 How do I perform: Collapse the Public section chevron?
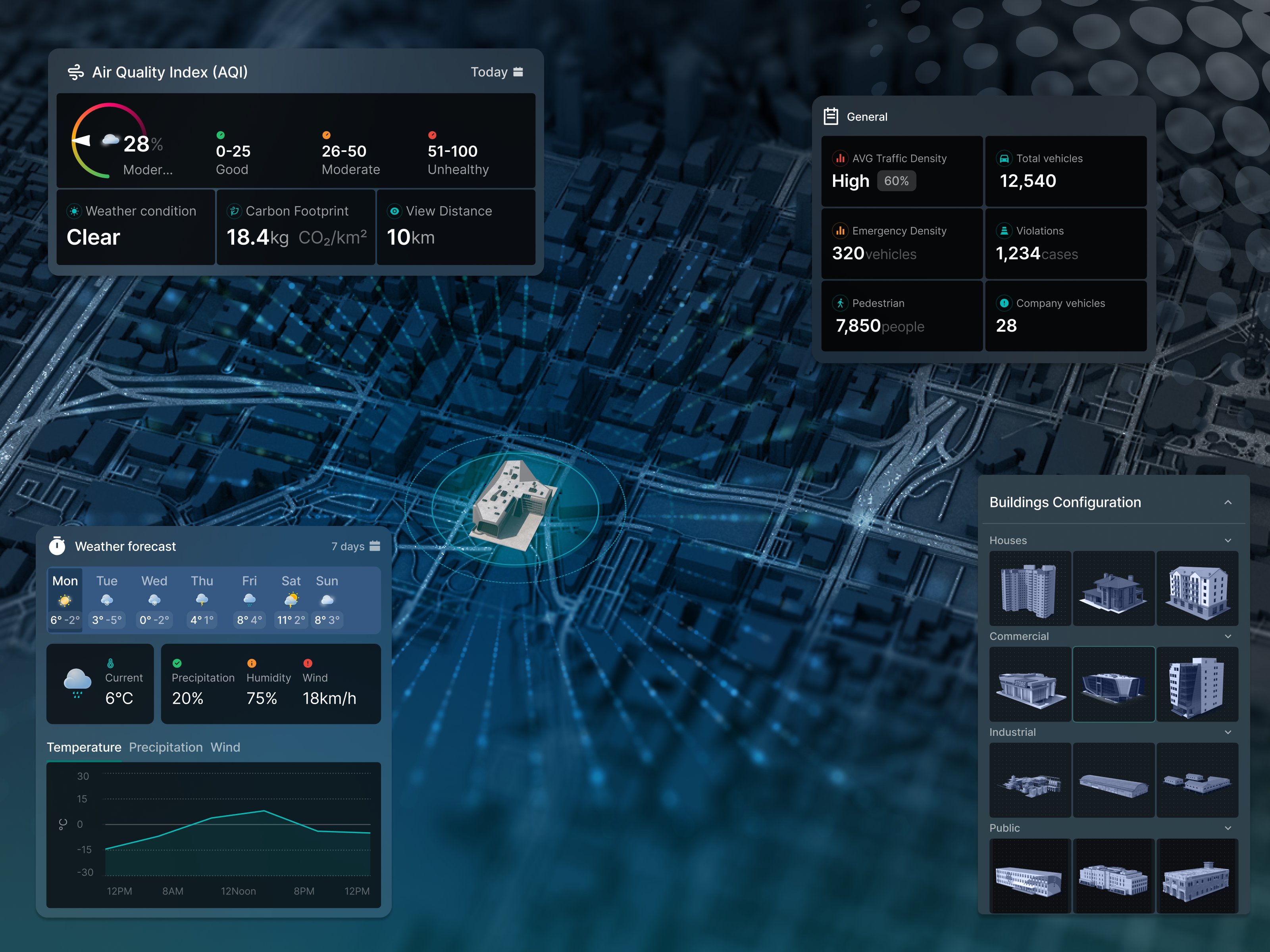coord(1228,828)
